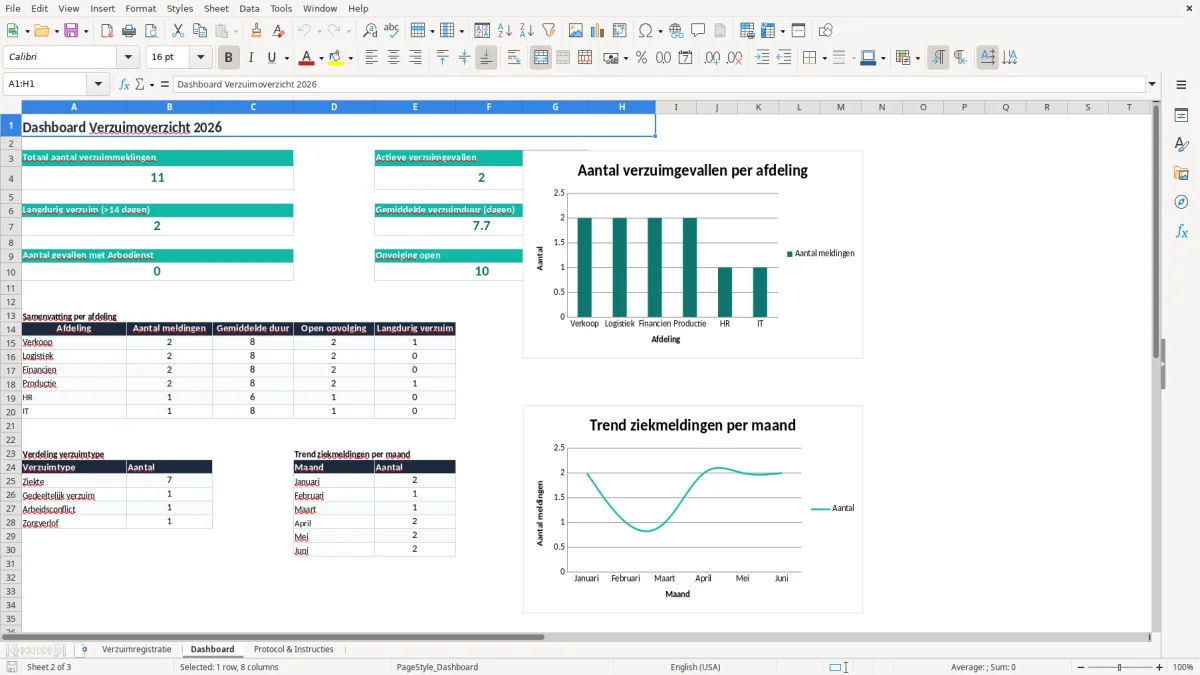Screen dimensions: 1200x675
Task: Click the font color red A swatch
Action: [x=307, y=58]
